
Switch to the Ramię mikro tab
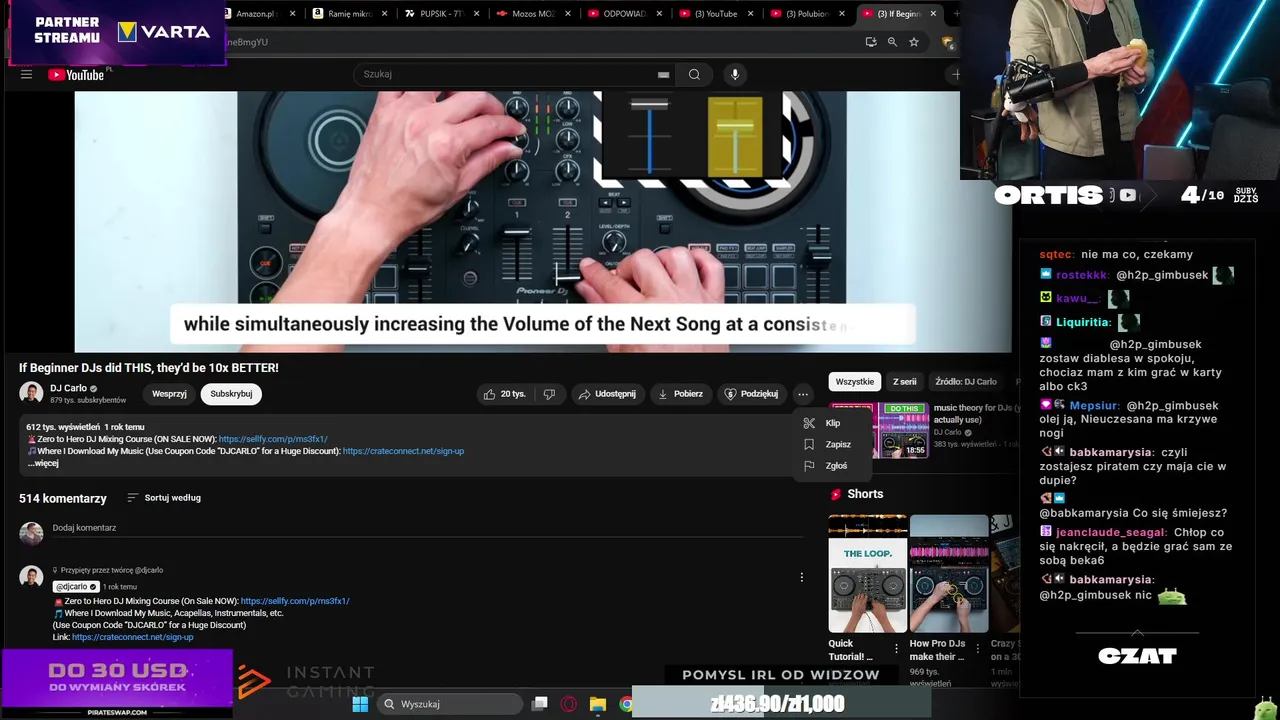pyautogui.click(x=350, y=14)
